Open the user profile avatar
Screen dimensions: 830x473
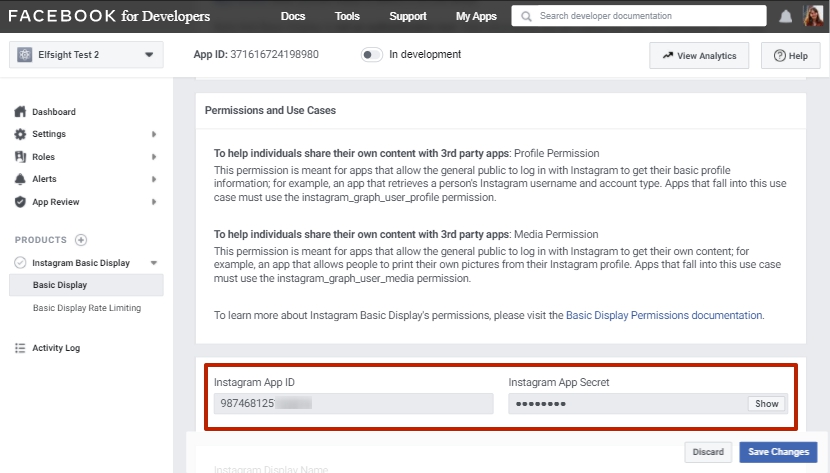point(813,16)
